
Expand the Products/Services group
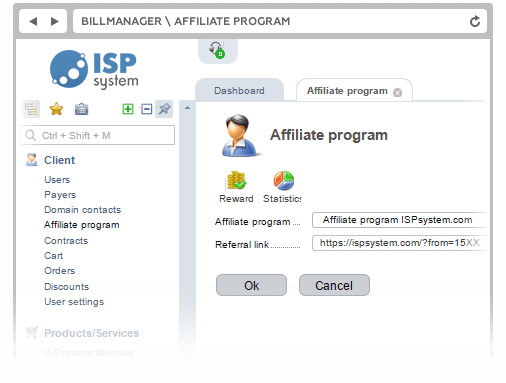point(91,333)
